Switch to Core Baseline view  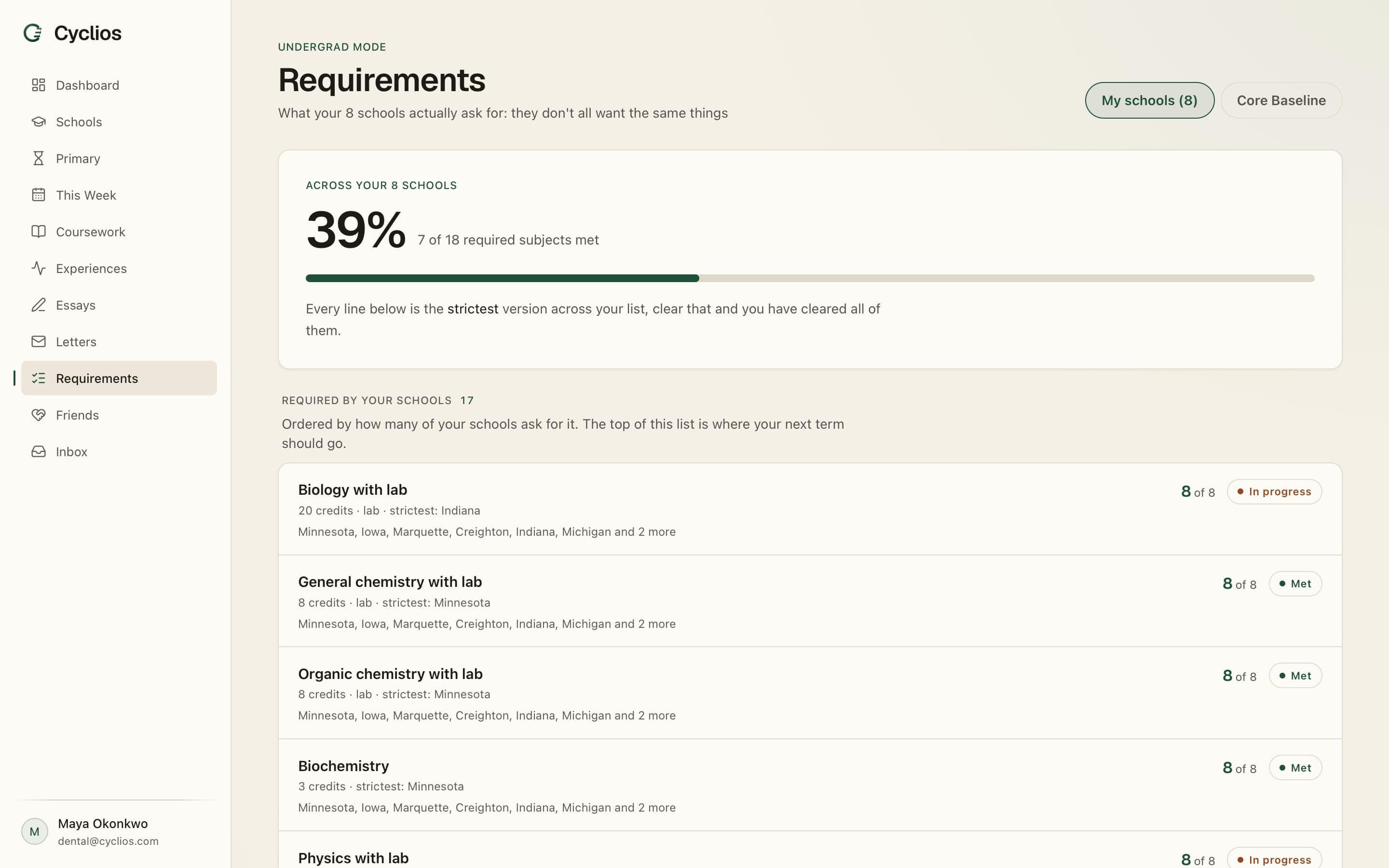[x=1281, y=100]
